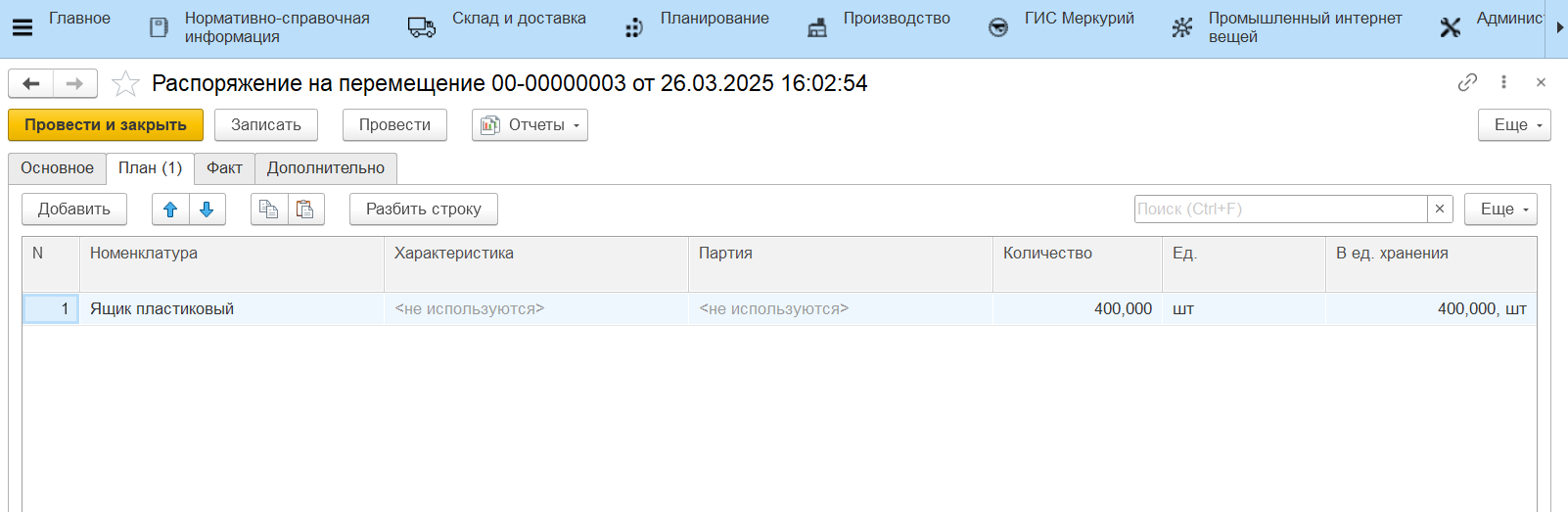Click the Количество column header
Viewport: 1568px width, 512px height.
(x=1078, y=264)
